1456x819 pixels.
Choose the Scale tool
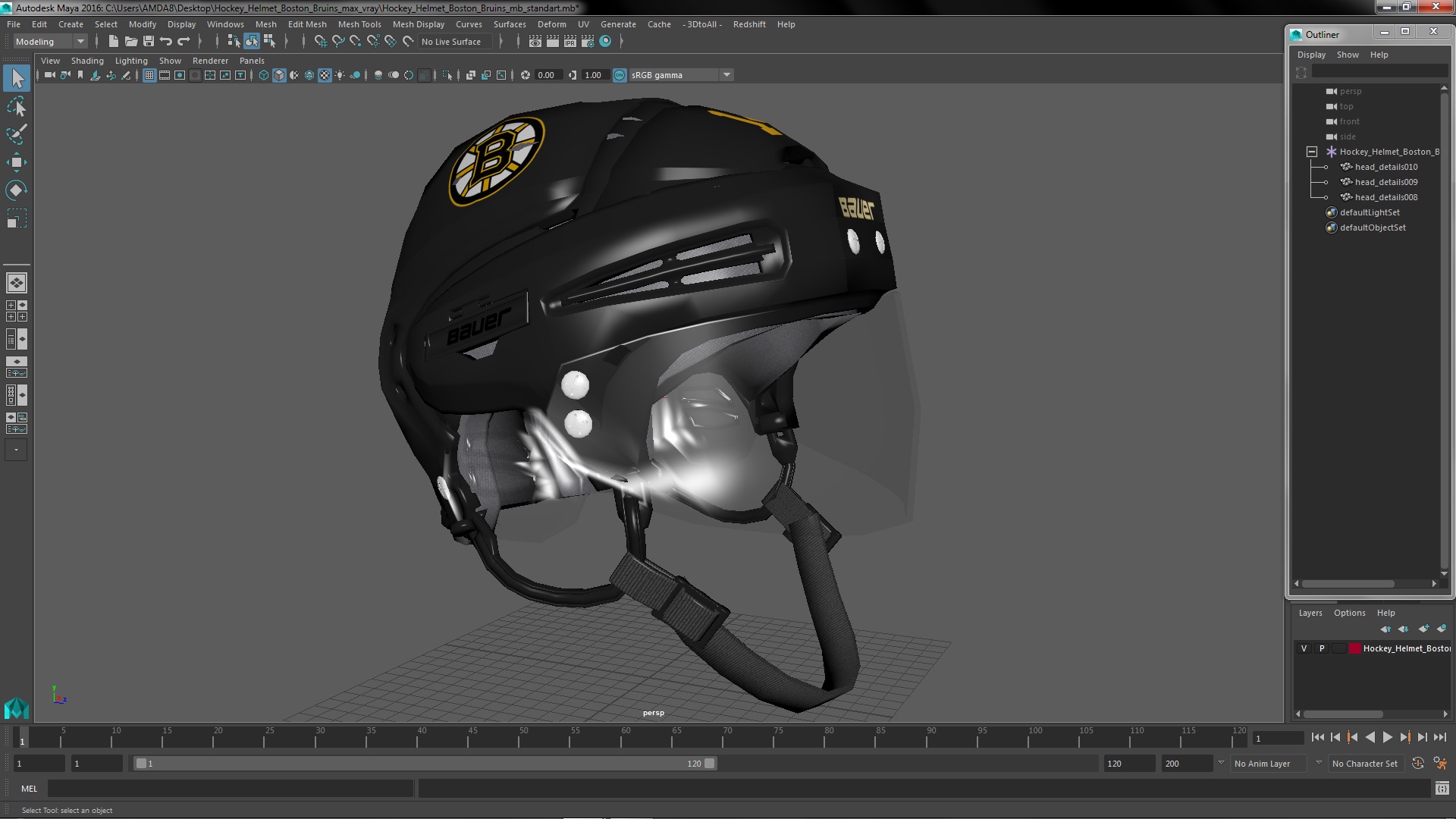pyautogui.click(x=17, y=218)
